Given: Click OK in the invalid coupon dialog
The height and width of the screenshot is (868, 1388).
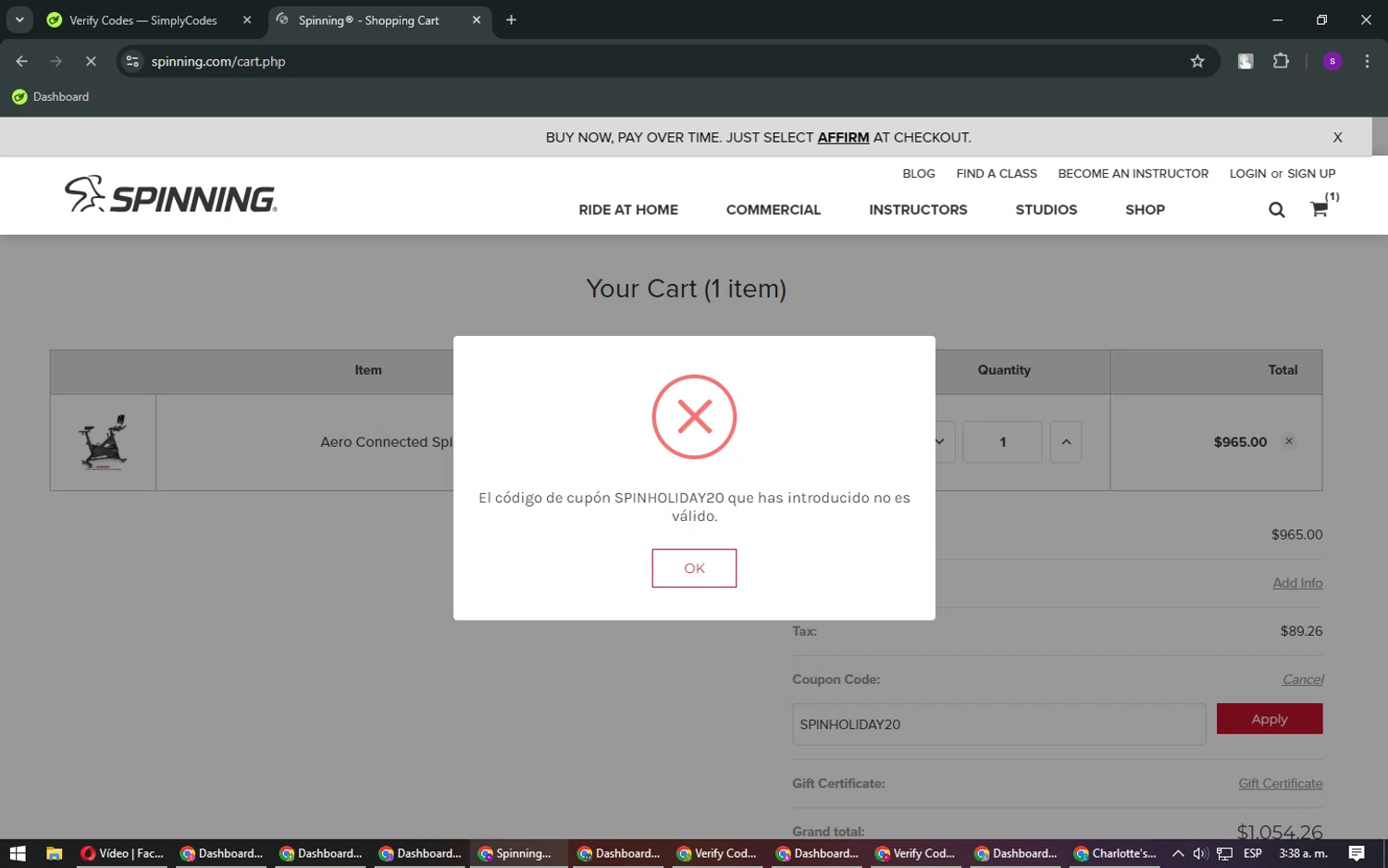Looking at the screenshot, I should tap(694, 568).
